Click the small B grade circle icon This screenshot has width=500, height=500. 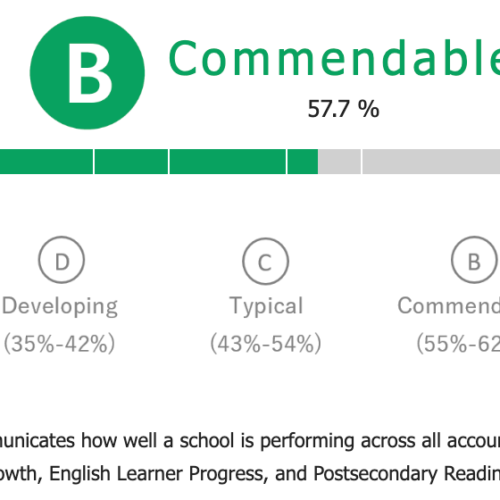pyautogui.click(x=475, y=260)
